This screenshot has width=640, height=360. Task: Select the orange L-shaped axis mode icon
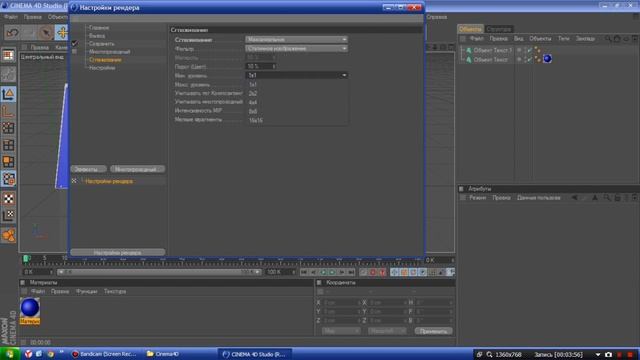8,111
